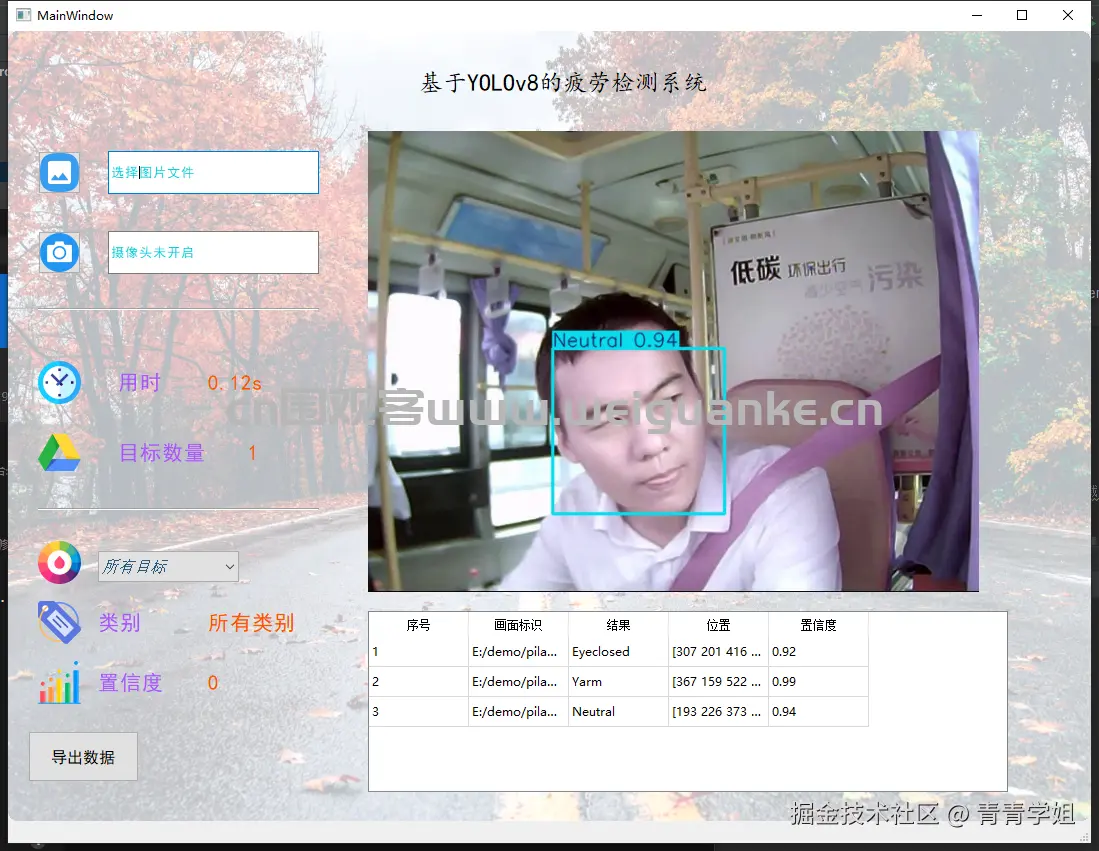Image resolution: width=1099 pixels, height=851 pixels.
Task: Select the Eyeclosed row in the results table
Action: [617, 651]
